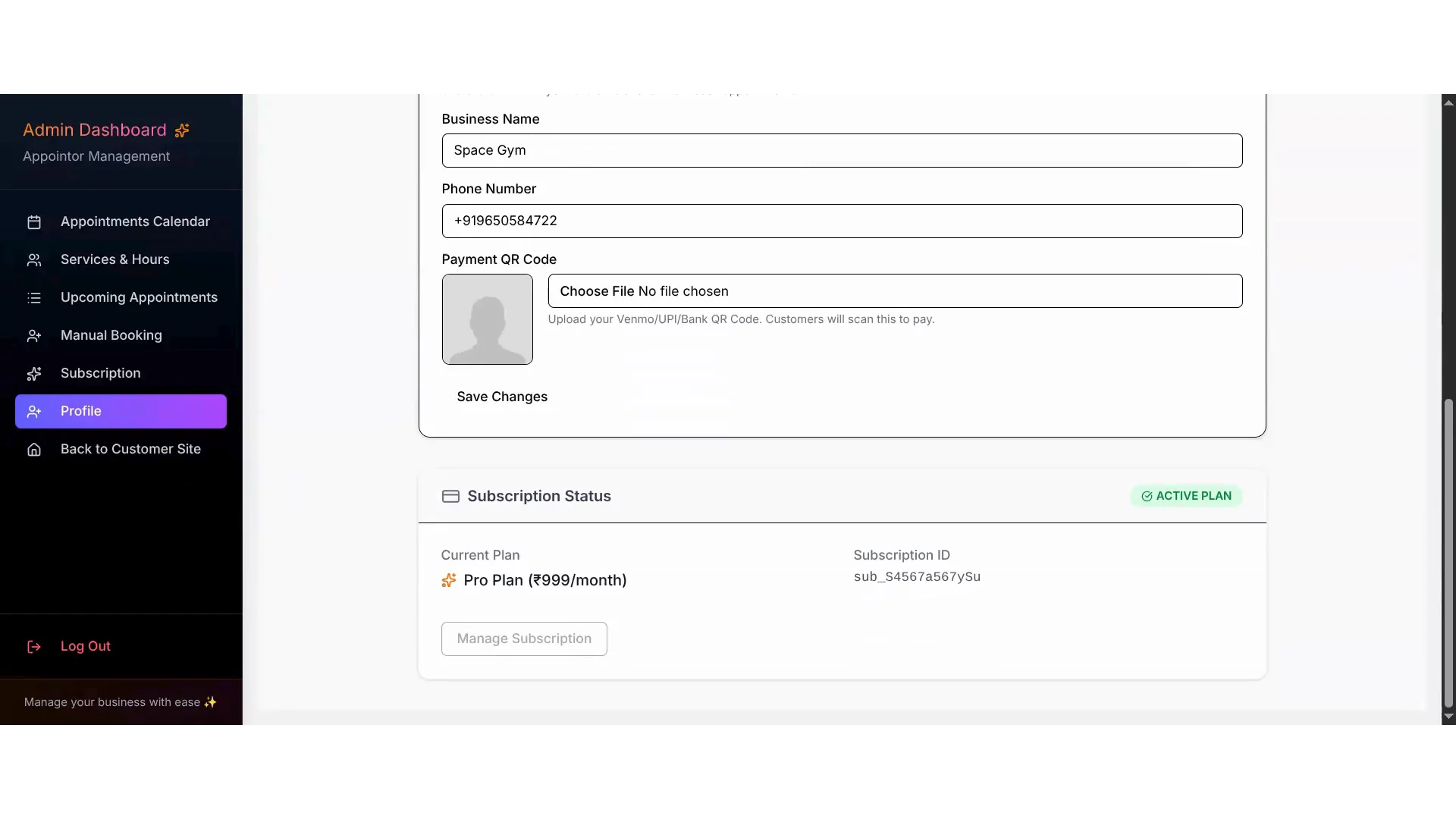The image size is (1456, 819).
Task: Click the calendar icon beside Appointments Calendar
Action: tap(34, 221)
